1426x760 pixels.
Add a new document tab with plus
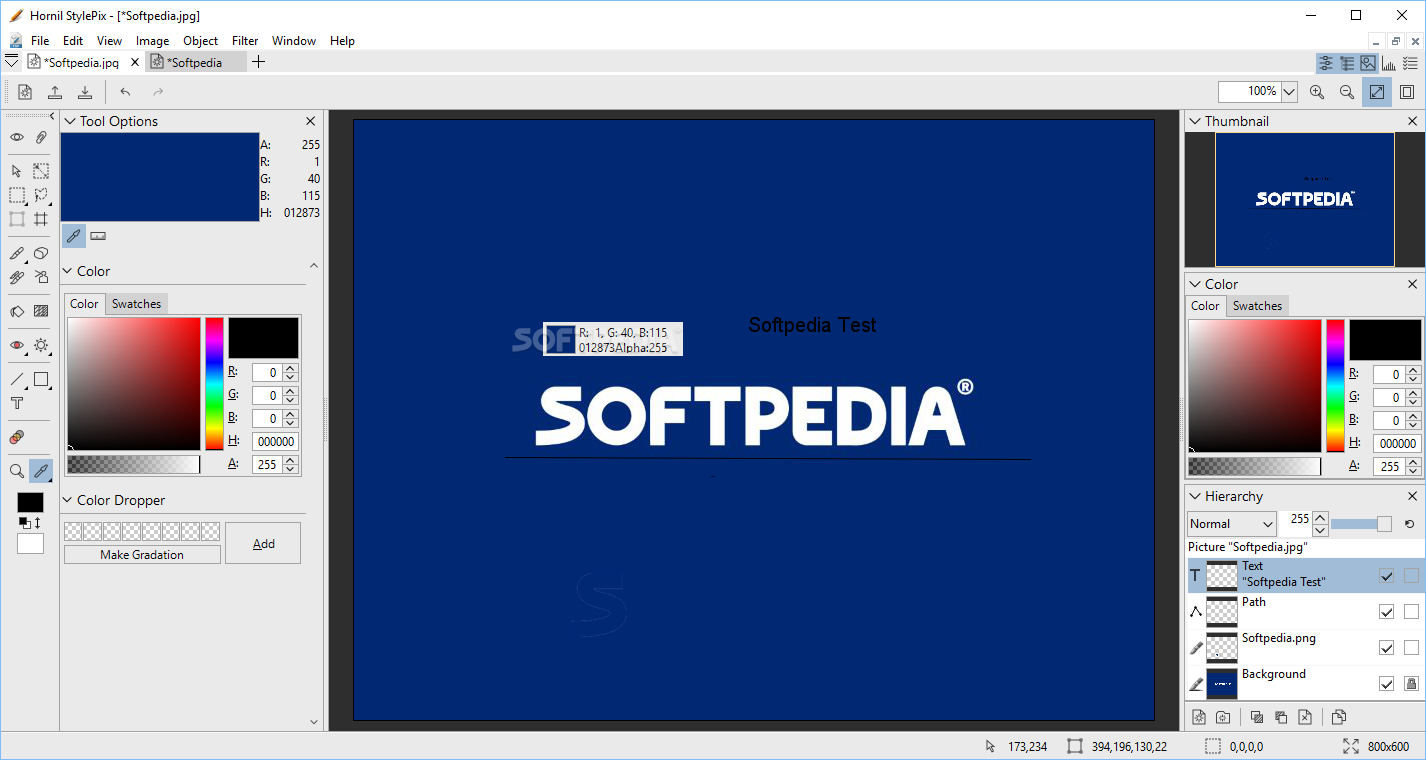259,62
